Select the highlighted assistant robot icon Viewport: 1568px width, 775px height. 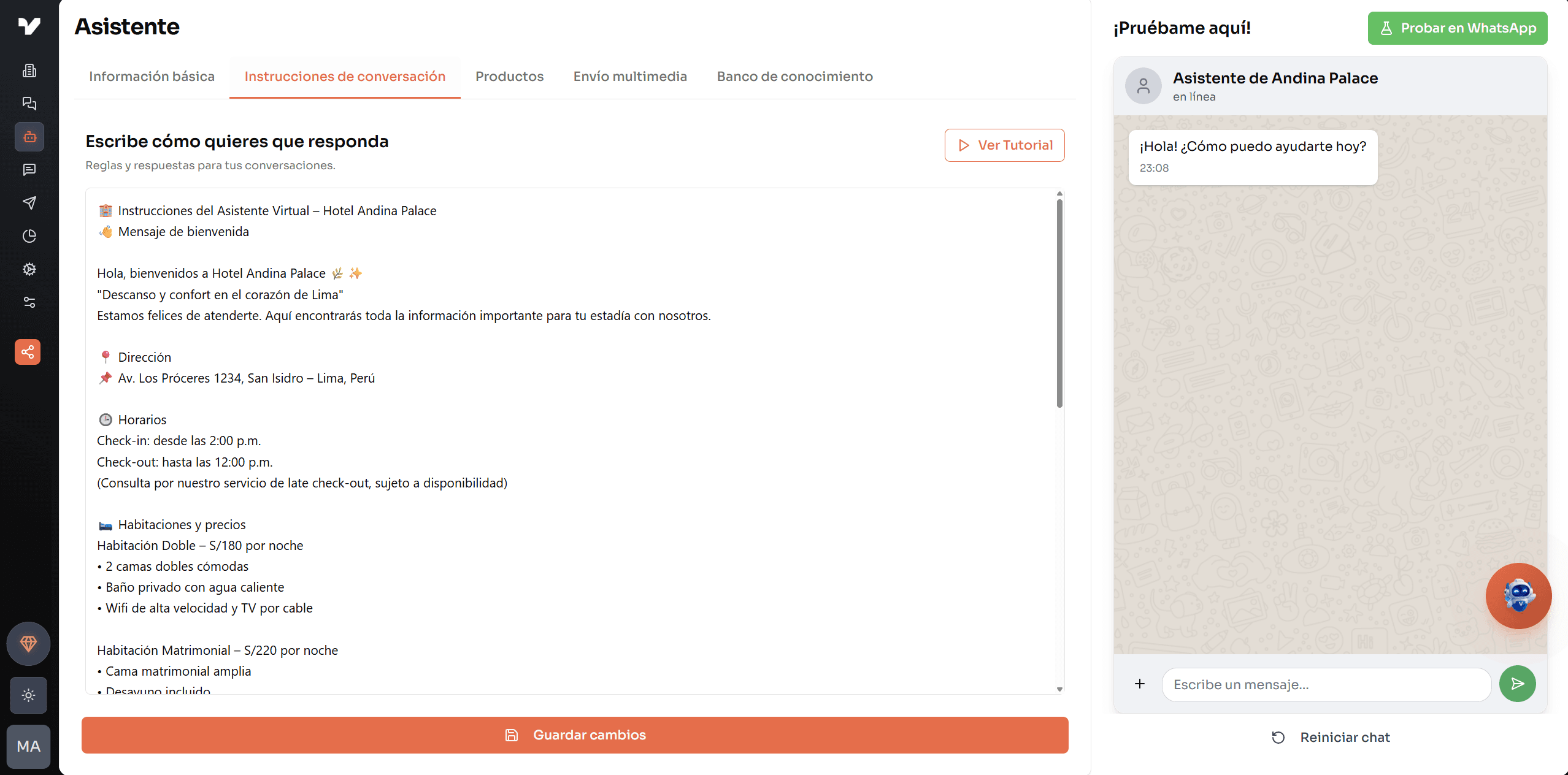click(29, 137)
